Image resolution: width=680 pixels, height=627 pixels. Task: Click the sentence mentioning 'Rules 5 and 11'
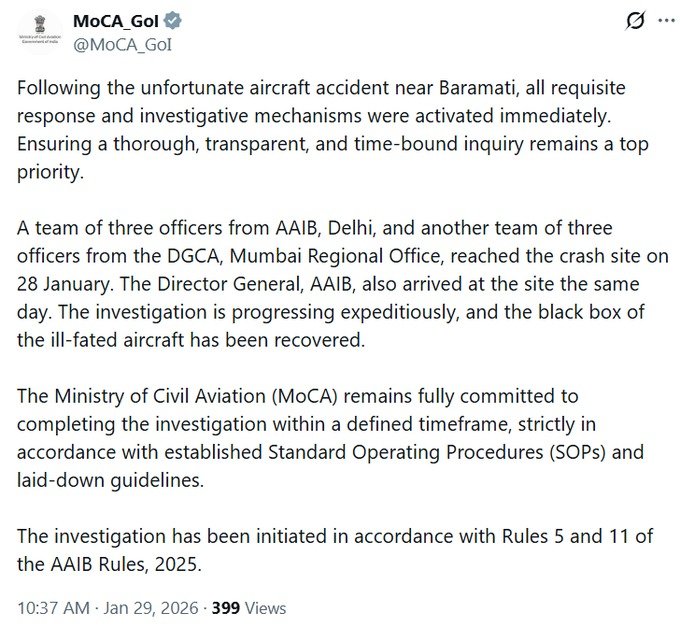tap(330, 536)
